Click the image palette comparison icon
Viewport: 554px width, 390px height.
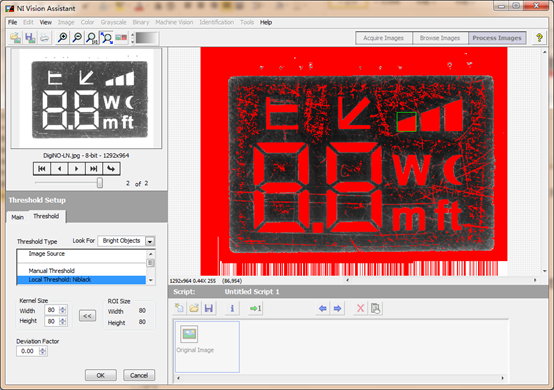(x=121, y=38)
